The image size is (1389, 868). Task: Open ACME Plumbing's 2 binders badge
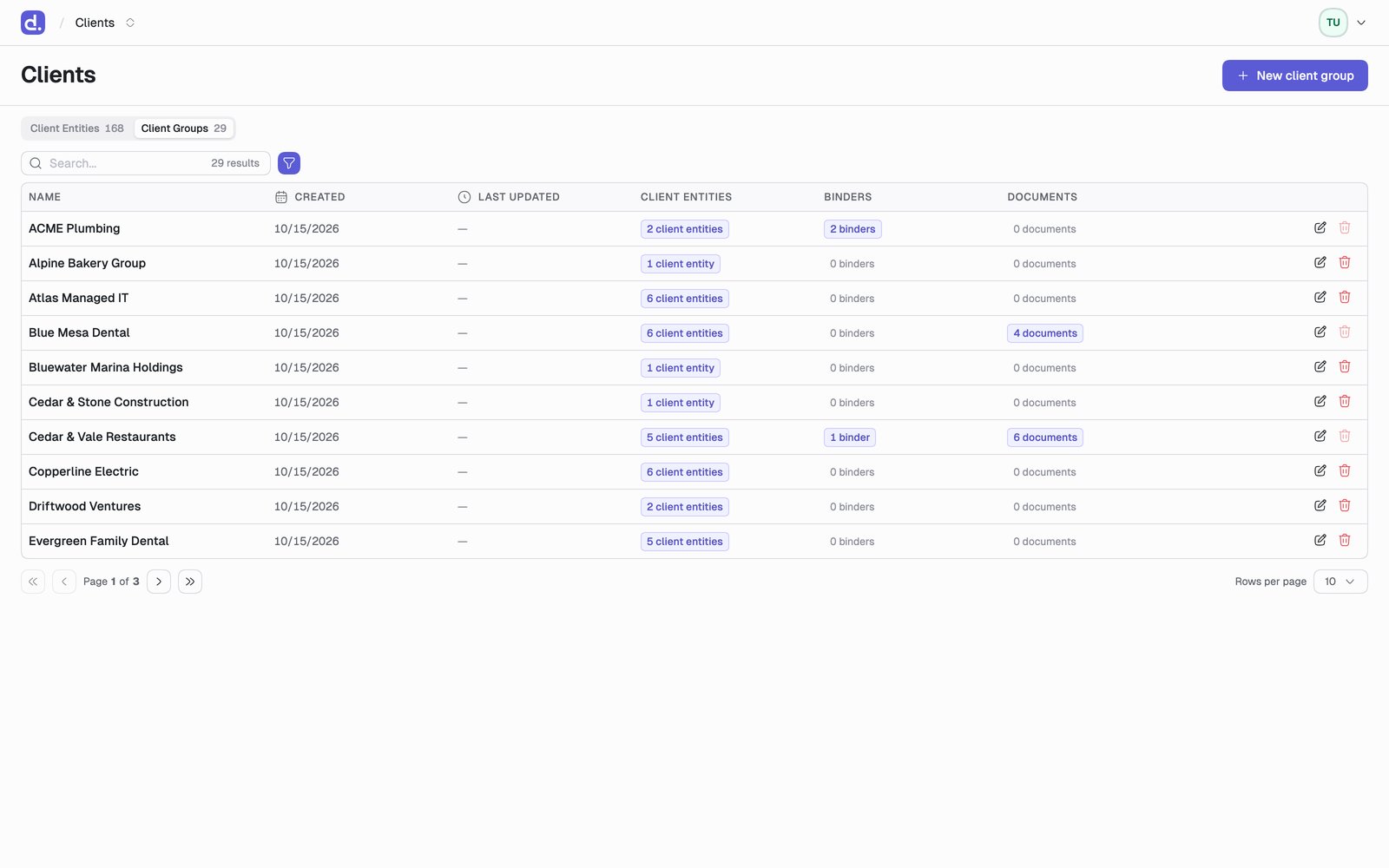[x=852, y=229]
